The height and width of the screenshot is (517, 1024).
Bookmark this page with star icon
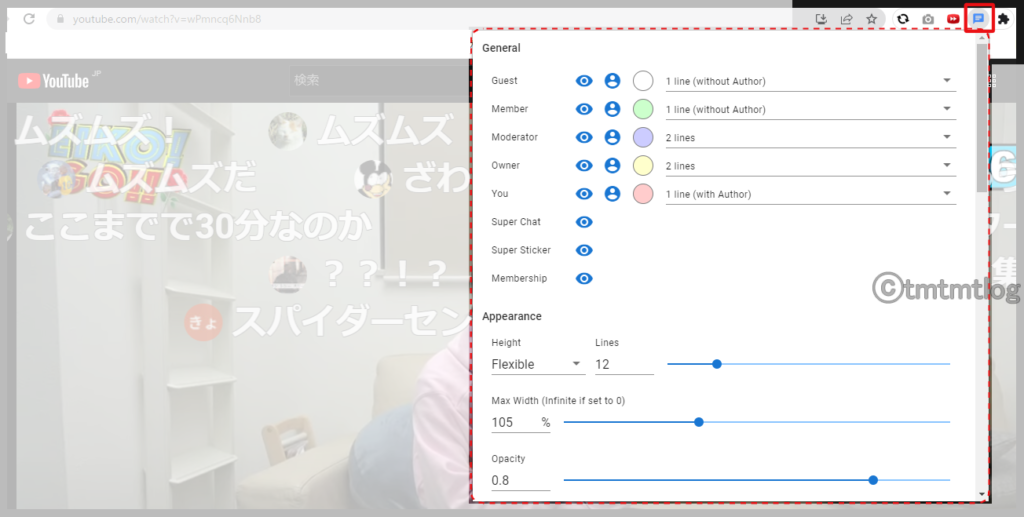[x=872, y=19]
